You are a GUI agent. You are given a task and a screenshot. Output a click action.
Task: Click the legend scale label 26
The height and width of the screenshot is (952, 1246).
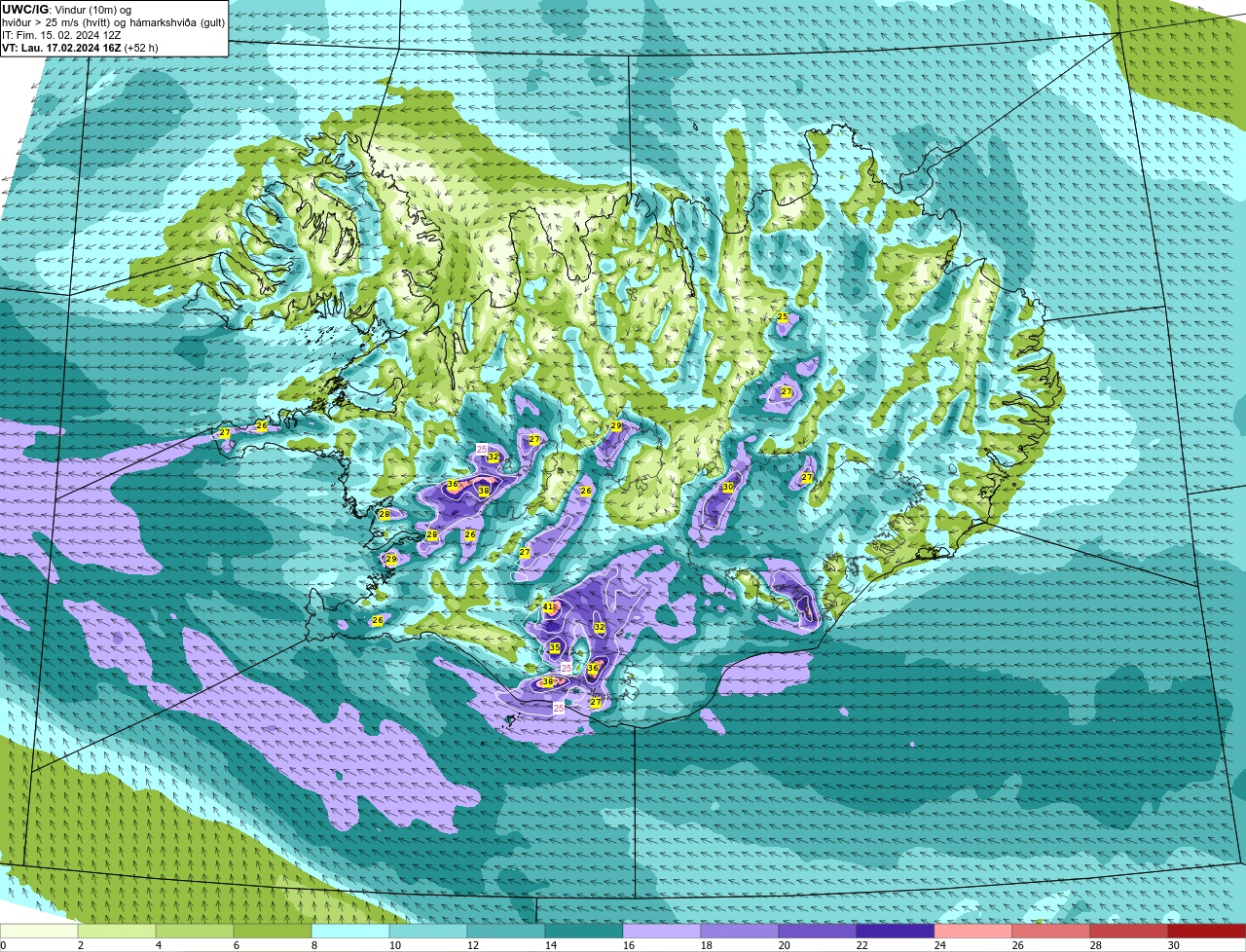pos(1017,945)
